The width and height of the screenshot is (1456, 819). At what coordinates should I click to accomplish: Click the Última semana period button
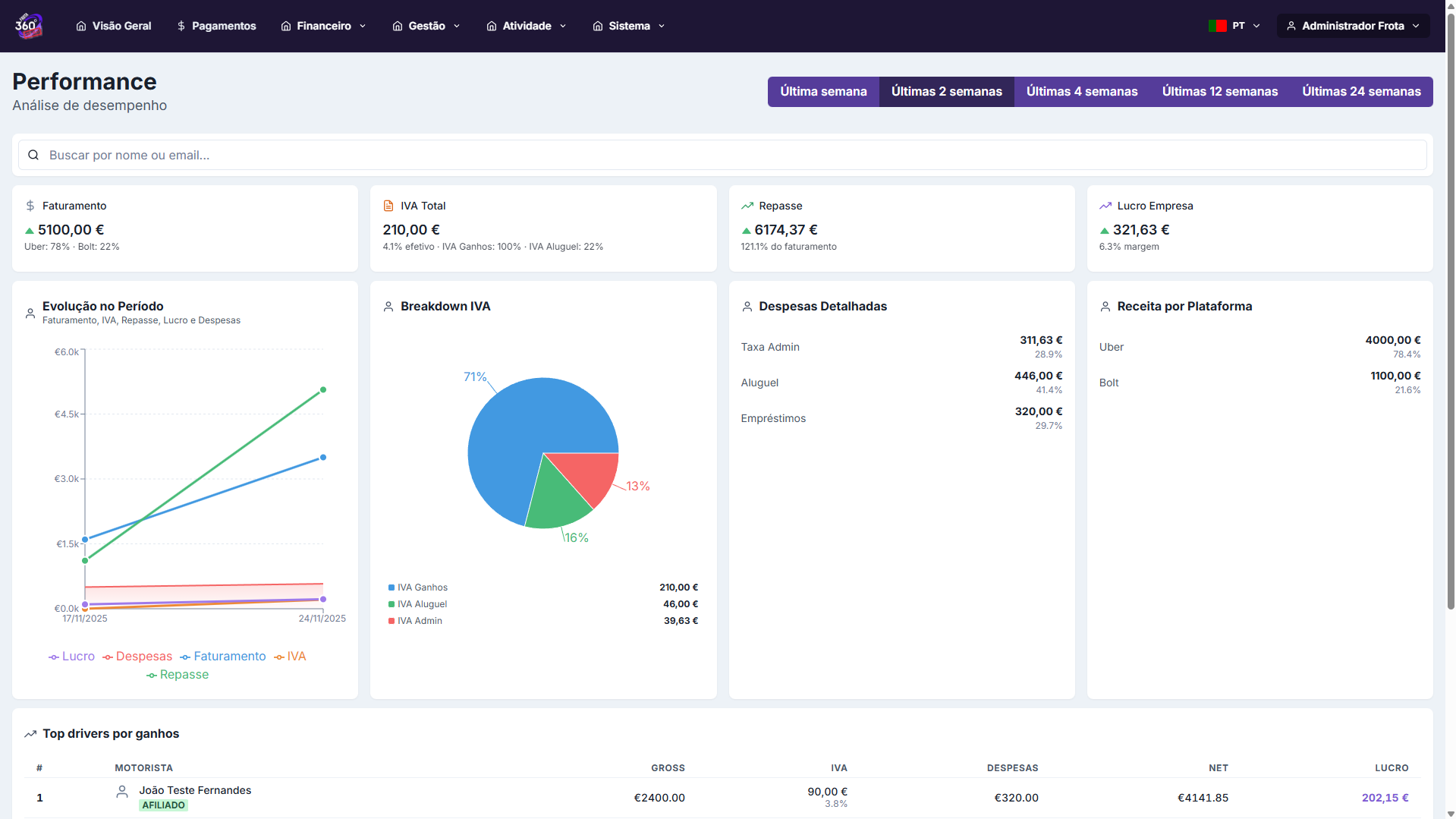(x=823, y=92)
